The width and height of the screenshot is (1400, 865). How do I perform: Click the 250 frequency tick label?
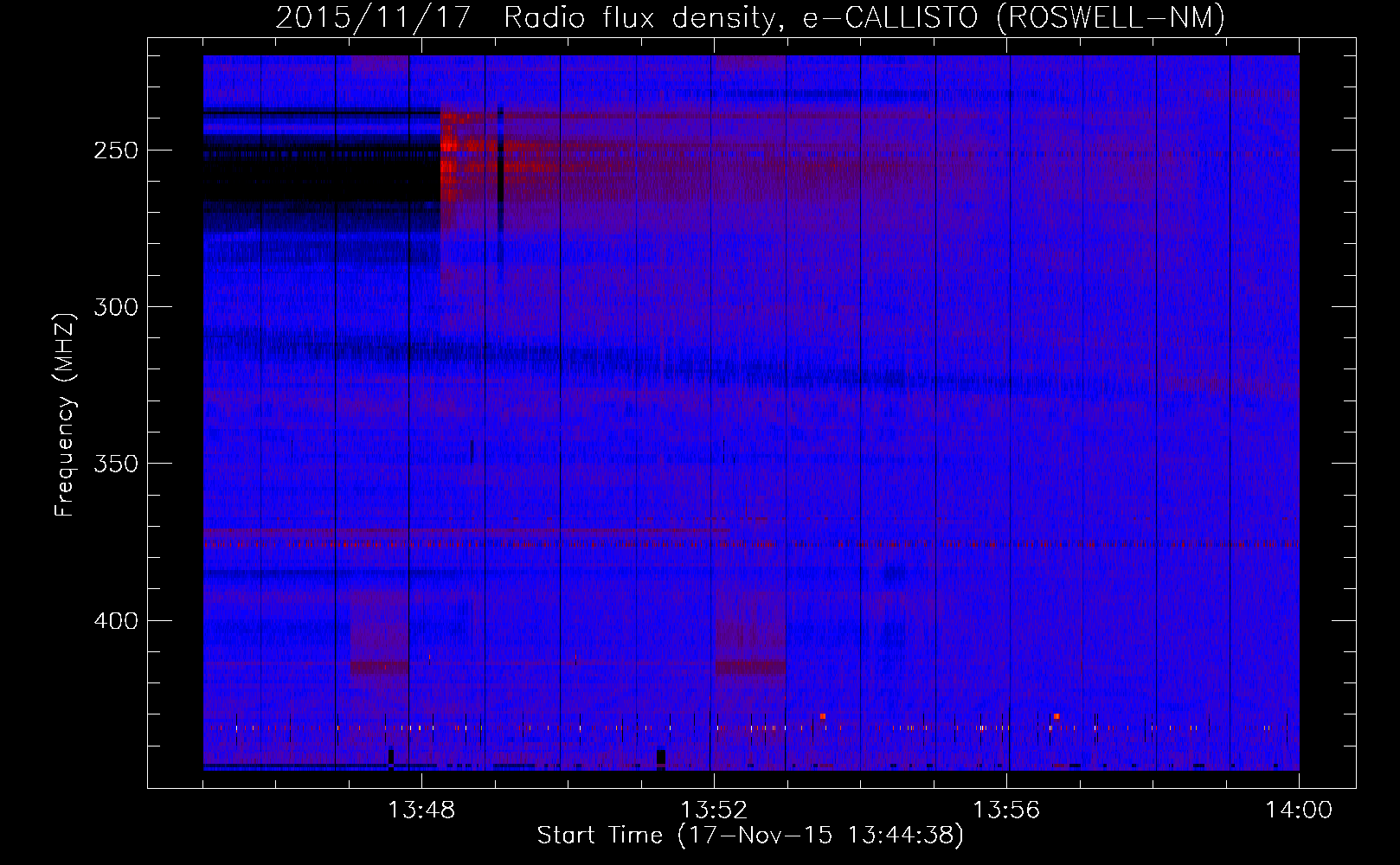click(x=116, y=151)
